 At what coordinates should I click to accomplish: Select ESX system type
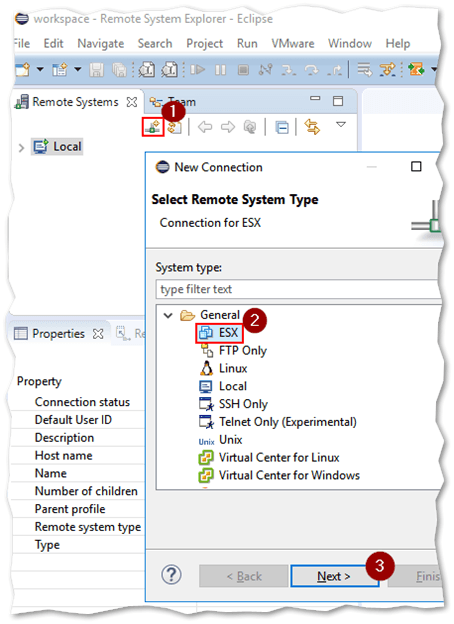[x=219, y=333]
